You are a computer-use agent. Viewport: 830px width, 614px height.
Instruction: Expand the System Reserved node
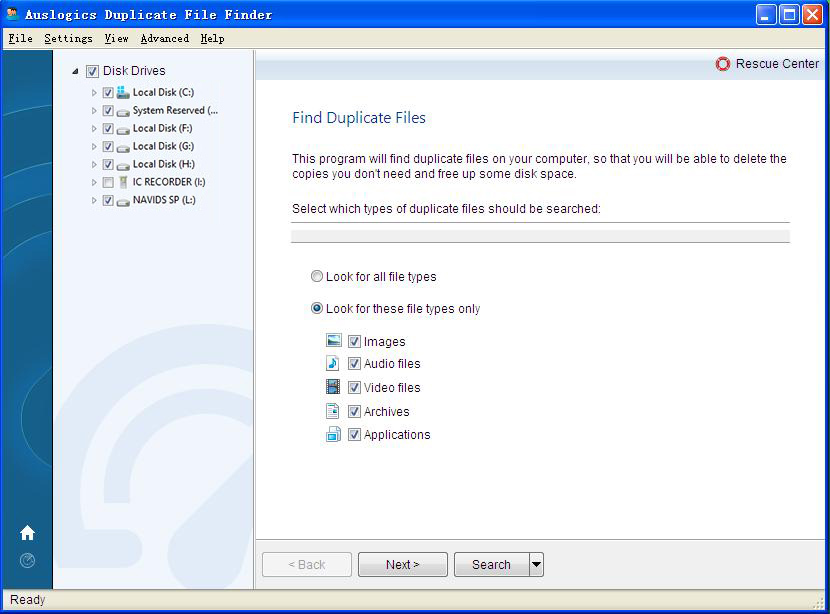pos(94,111)
